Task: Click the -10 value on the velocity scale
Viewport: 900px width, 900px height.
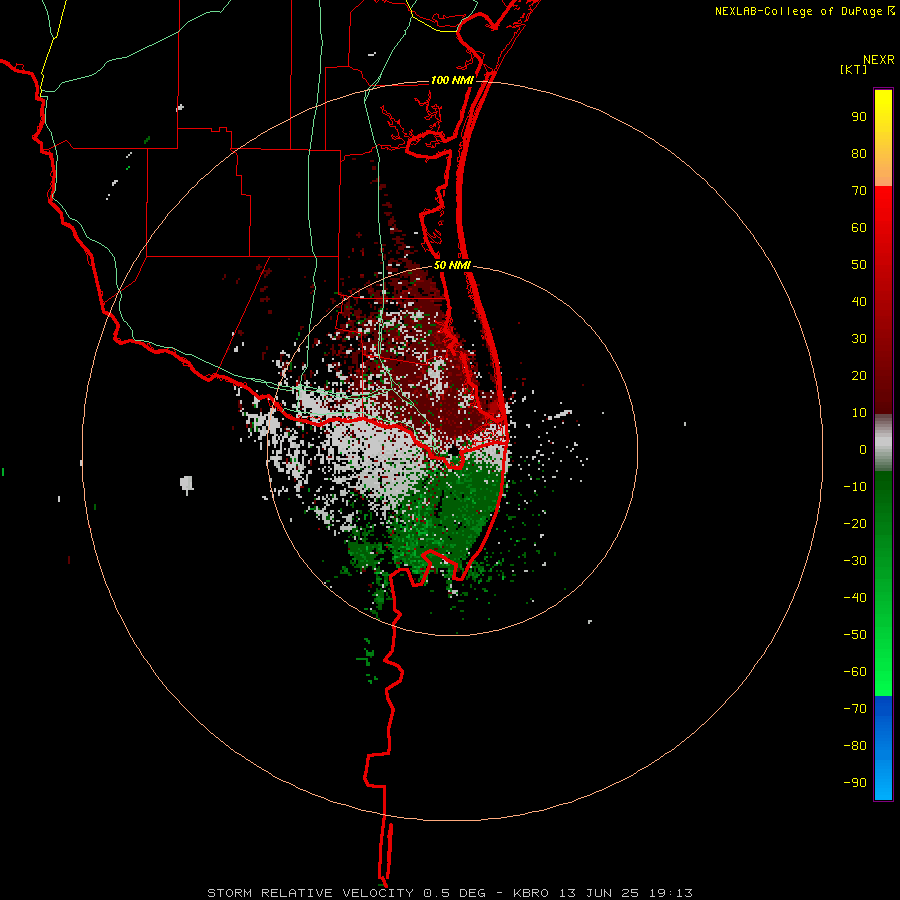Action: [x=855, y=487]
